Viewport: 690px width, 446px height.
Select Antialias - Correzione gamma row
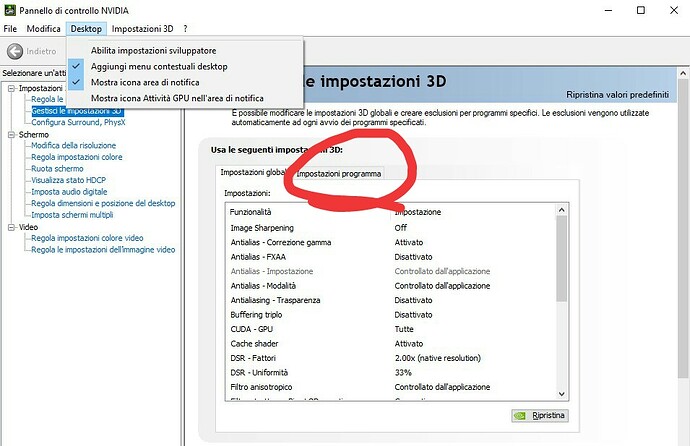click(x=391, y=242)
